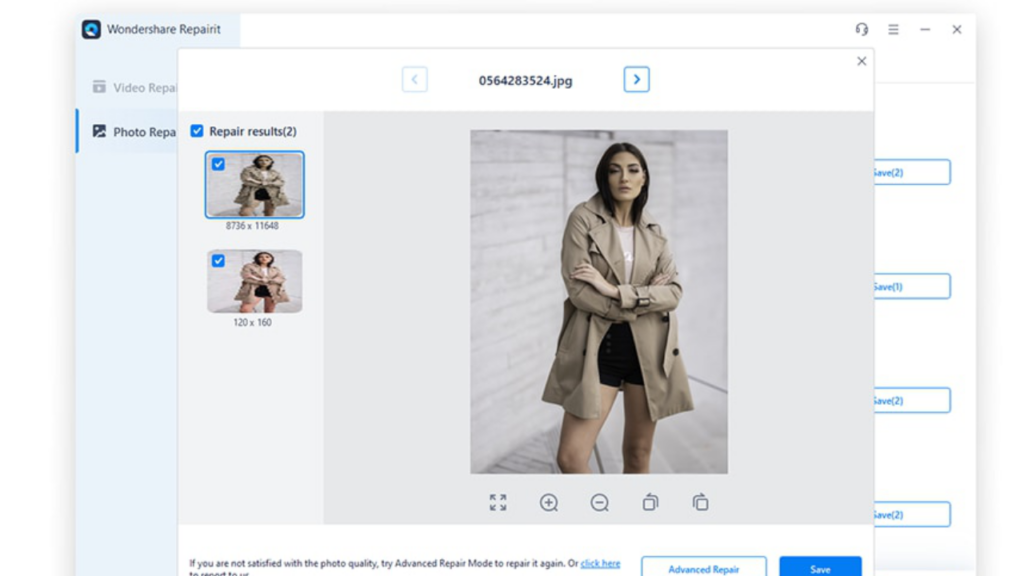Open the hamburger menu in title bar
The height and width of the screenshot is (576, 1024).
click(893, 30)
